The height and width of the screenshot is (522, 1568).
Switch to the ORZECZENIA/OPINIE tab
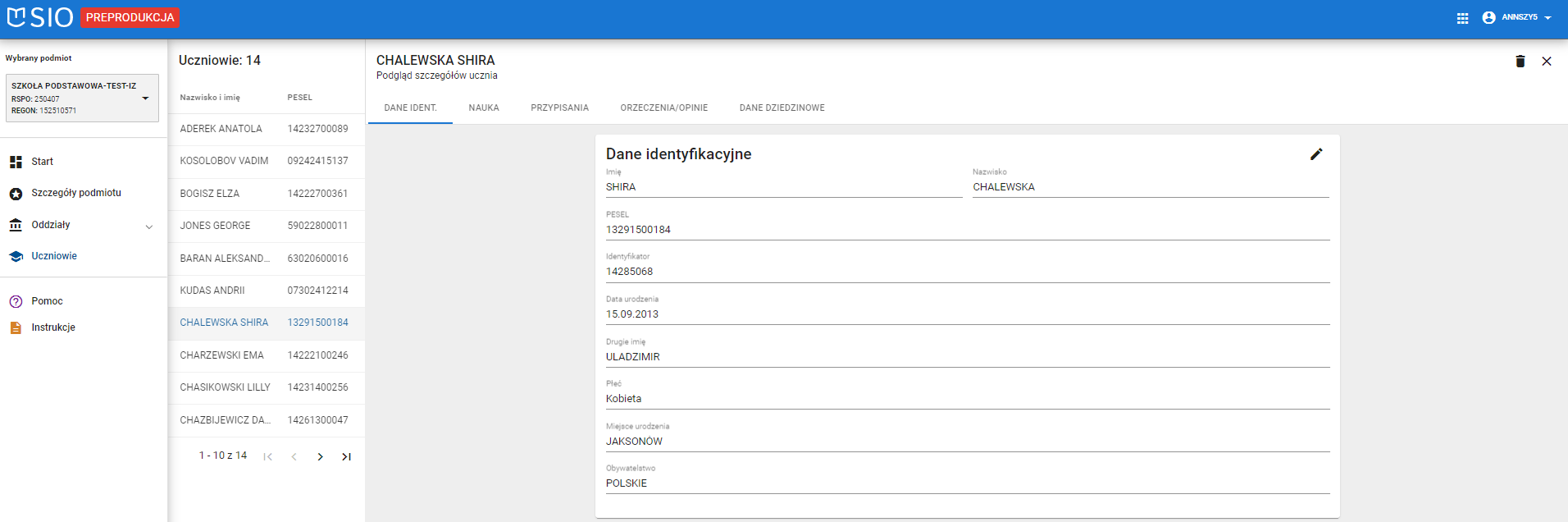(663, 108)
